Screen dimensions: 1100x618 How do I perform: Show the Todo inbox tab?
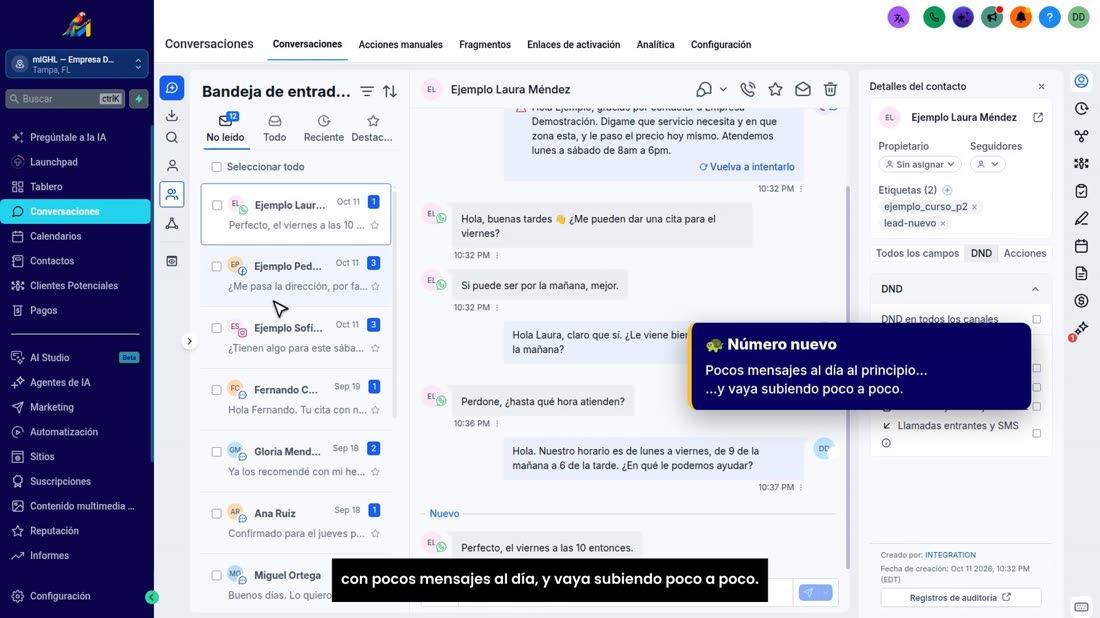(274, 128)
